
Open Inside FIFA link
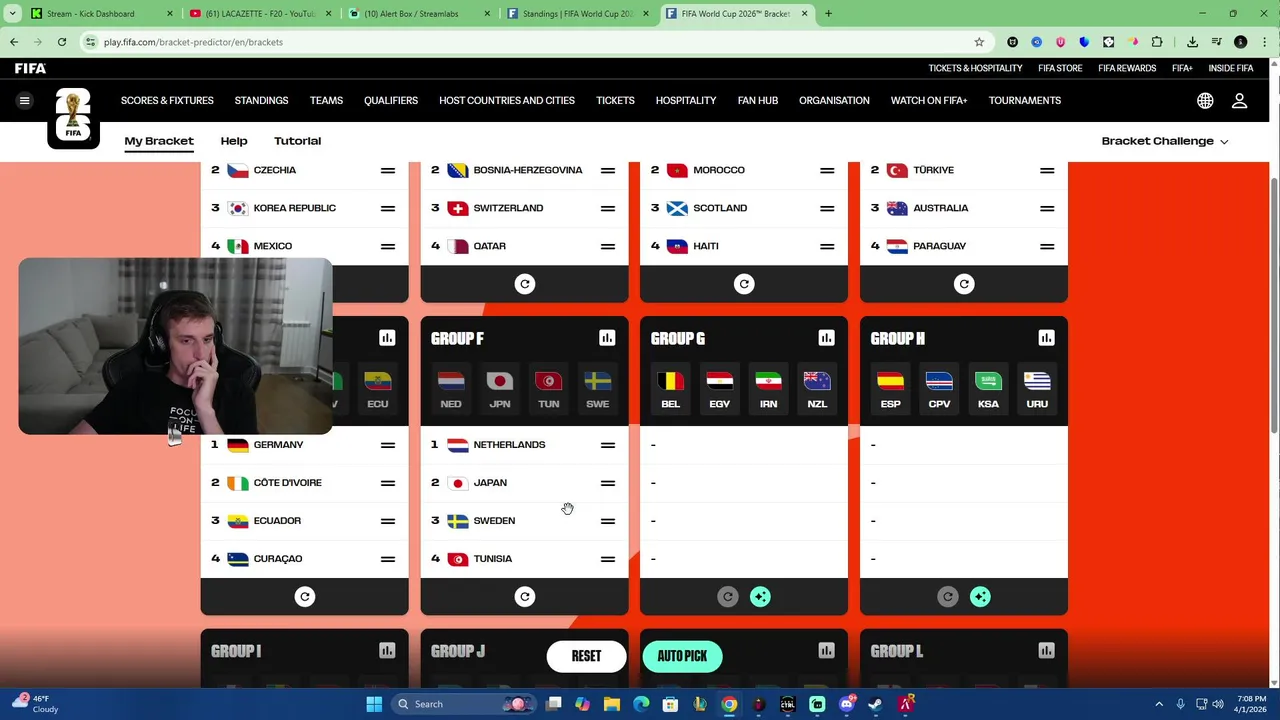[1231, 68]
